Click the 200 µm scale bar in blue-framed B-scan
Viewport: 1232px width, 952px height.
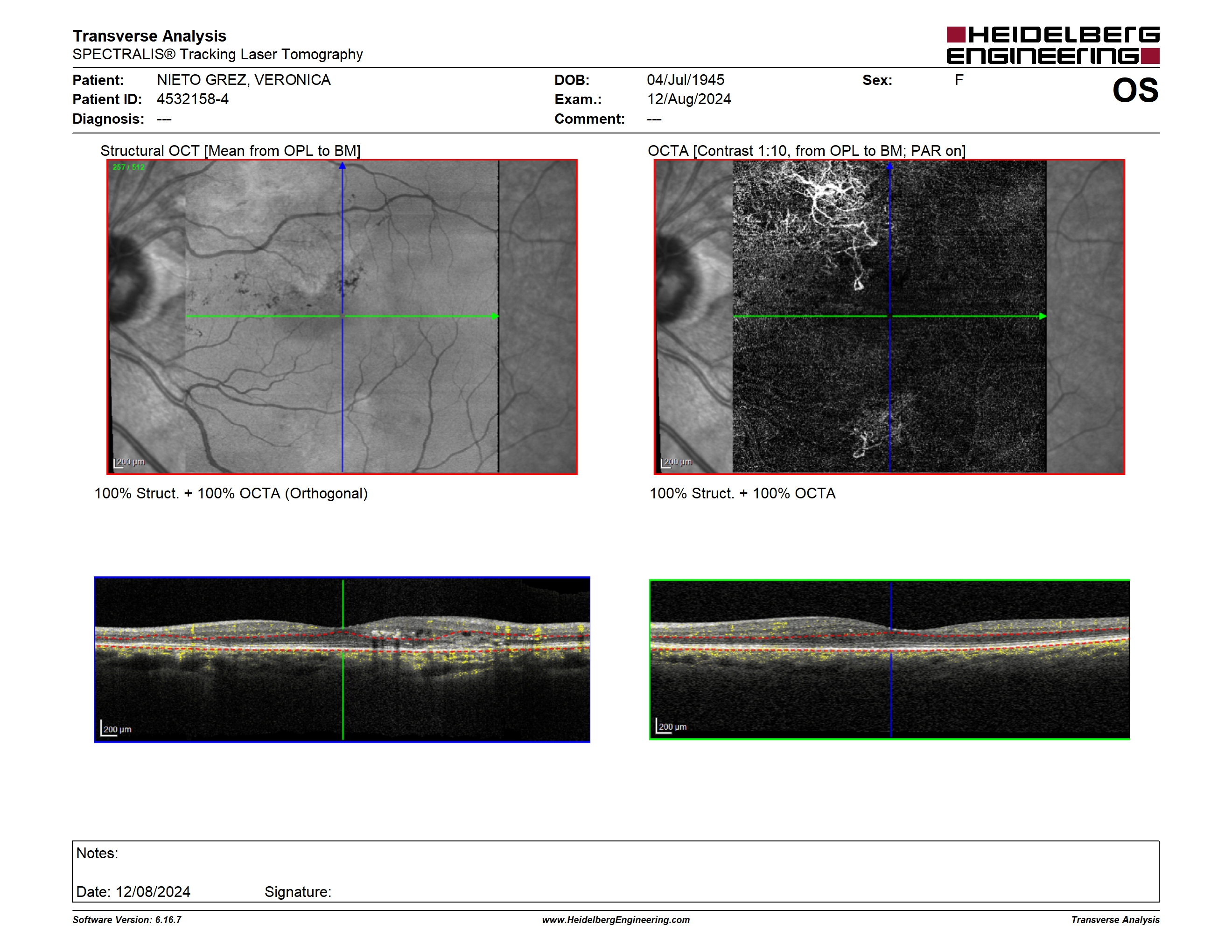click(x=116, y=728)
